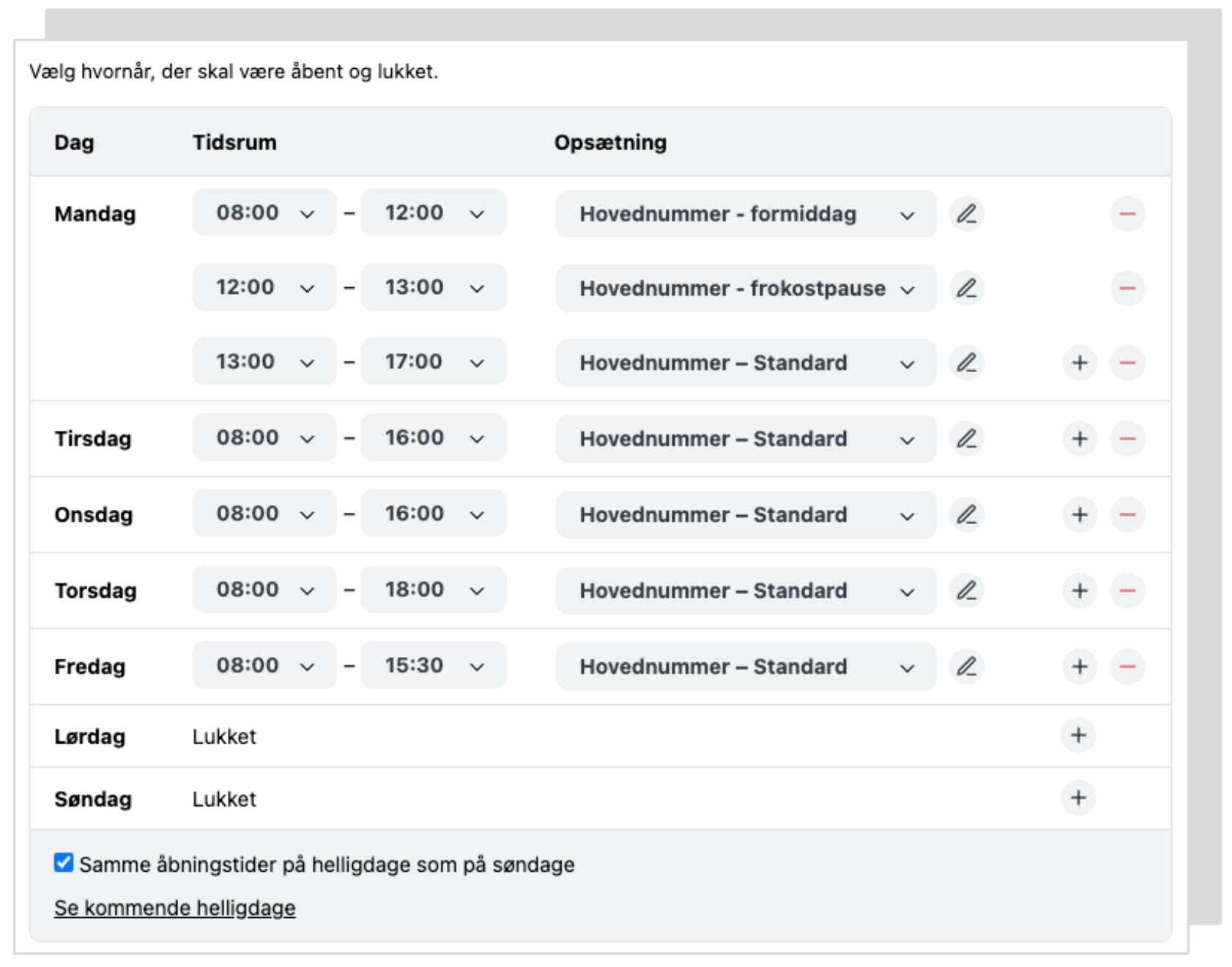
Task: Open Mandag 12:00 end time dropdown
Action: 434,213
